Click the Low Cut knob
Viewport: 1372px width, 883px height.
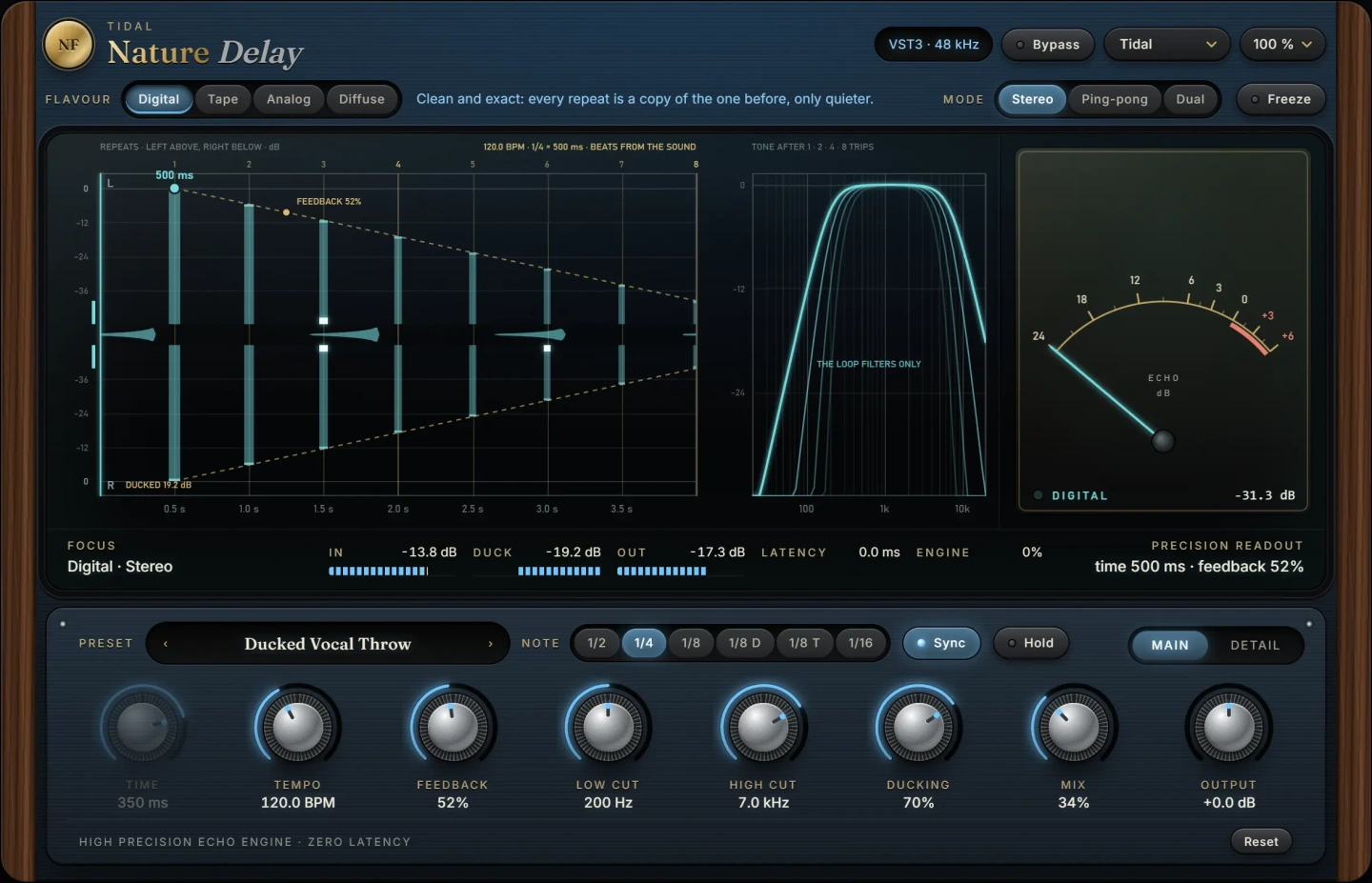[x=608, y=728]
